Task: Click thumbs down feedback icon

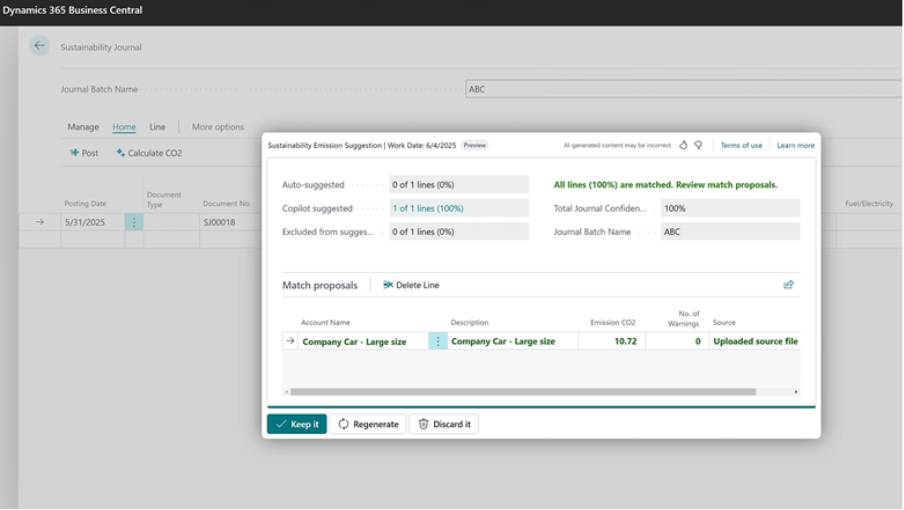Action: coord(698,145)
